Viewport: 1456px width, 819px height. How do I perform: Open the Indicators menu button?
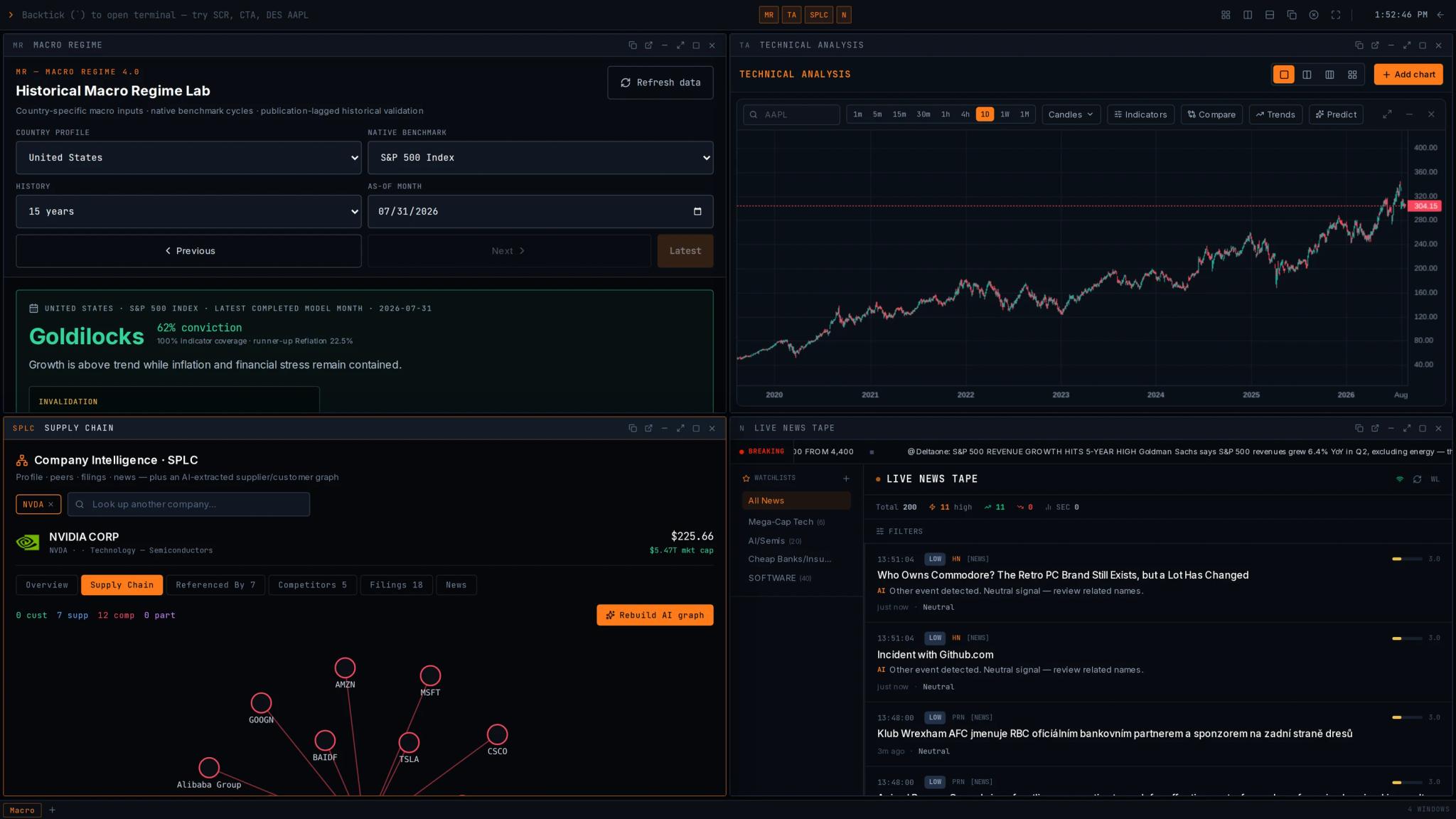point(1140,114)
